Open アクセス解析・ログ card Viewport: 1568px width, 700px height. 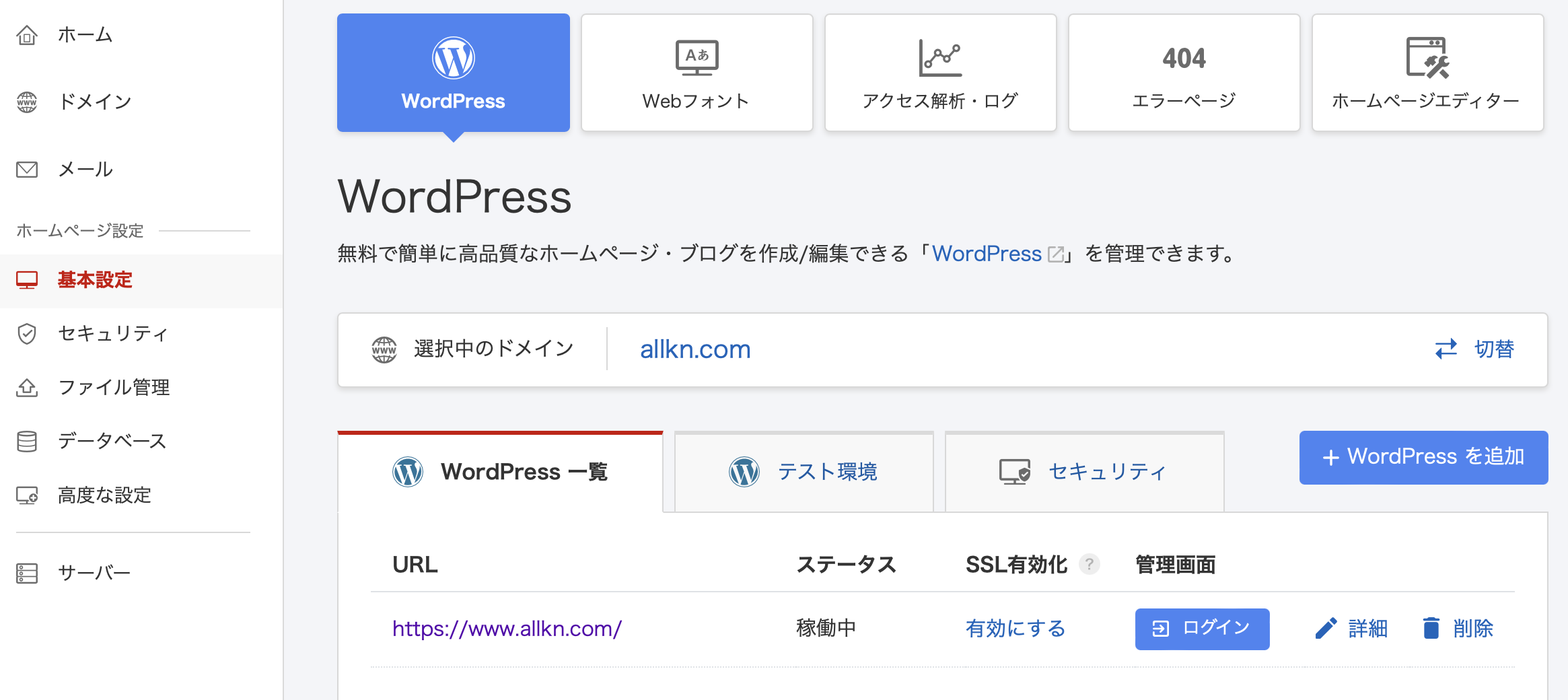click(941, 73)
